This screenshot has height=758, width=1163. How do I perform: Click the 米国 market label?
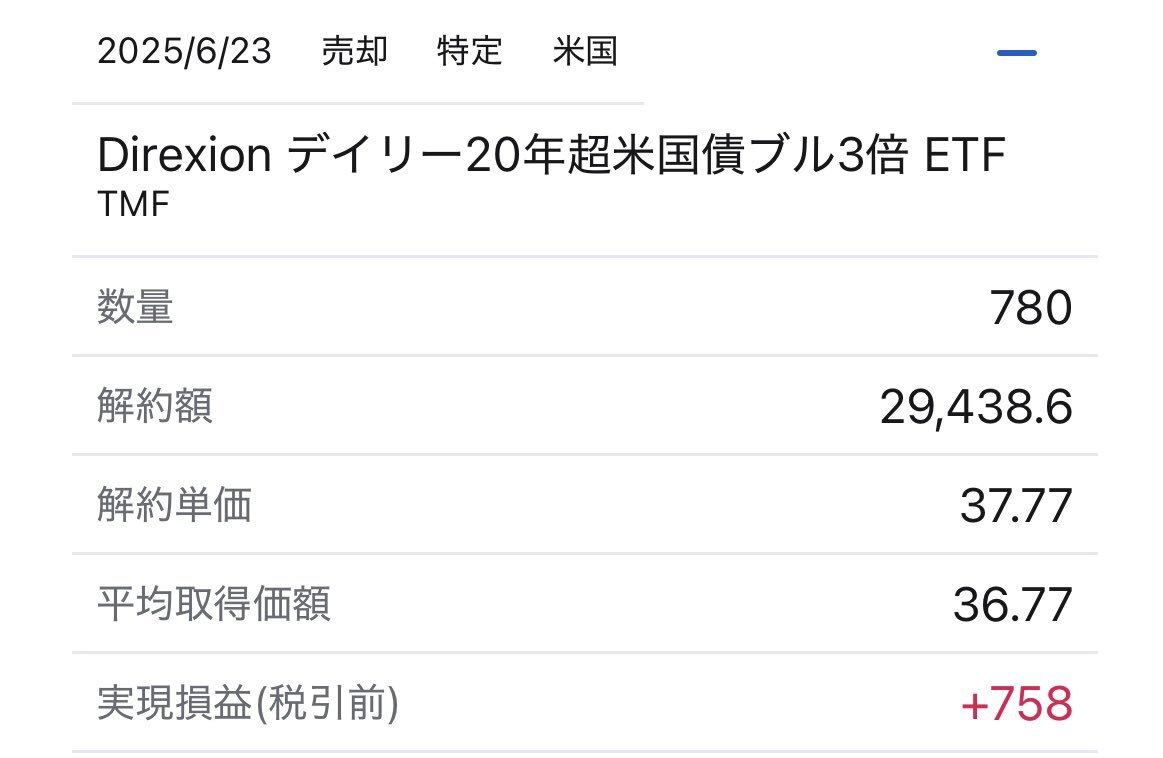[x=585, y=52]
